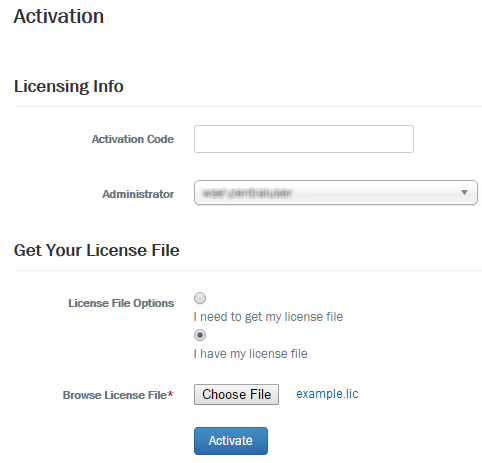Click the Administrator dropdown arrow
This screenshot has height=463, width=482.
click(464, 192)
